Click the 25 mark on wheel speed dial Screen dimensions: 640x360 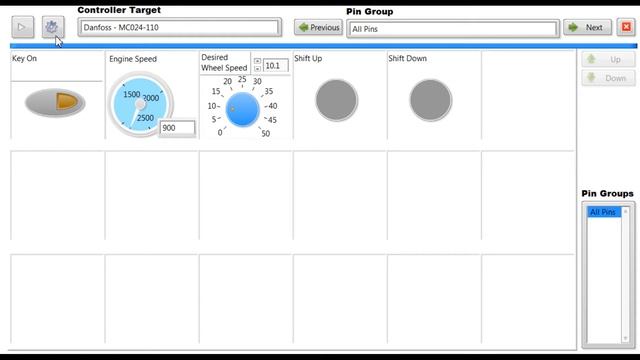[242, 79]
